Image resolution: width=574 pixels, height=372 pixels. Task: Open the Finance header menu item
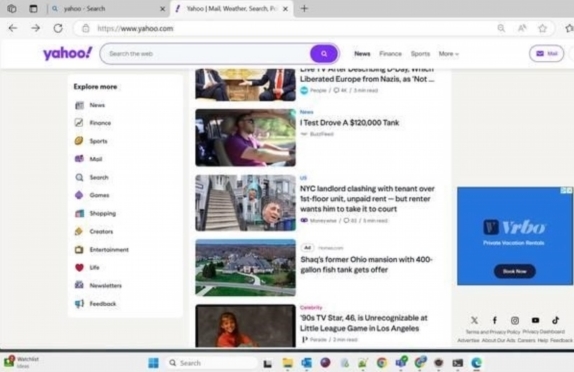[x=390, y=54]
